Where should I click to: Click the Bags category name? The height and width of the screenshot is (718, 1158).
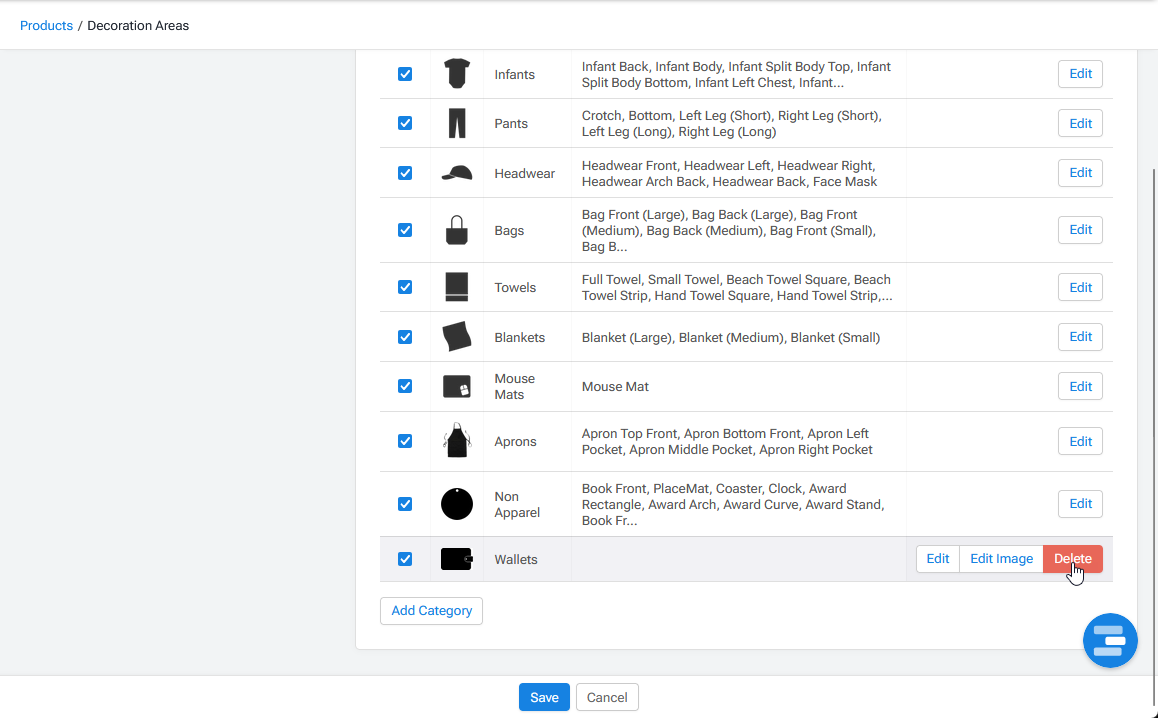click(x=509, y=230)
